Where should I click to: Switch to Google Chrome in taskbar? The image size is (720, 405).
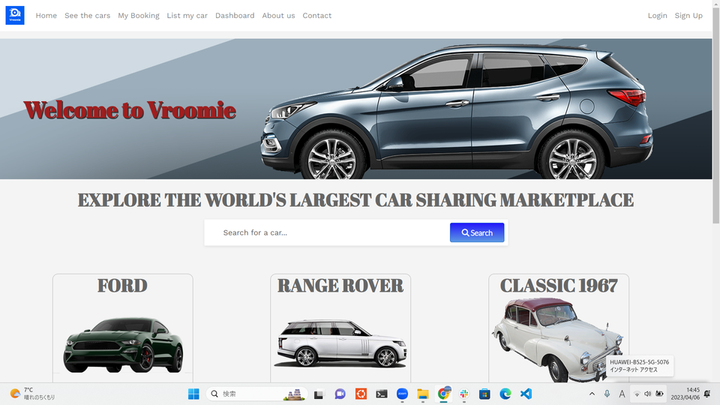coord(444,394)
